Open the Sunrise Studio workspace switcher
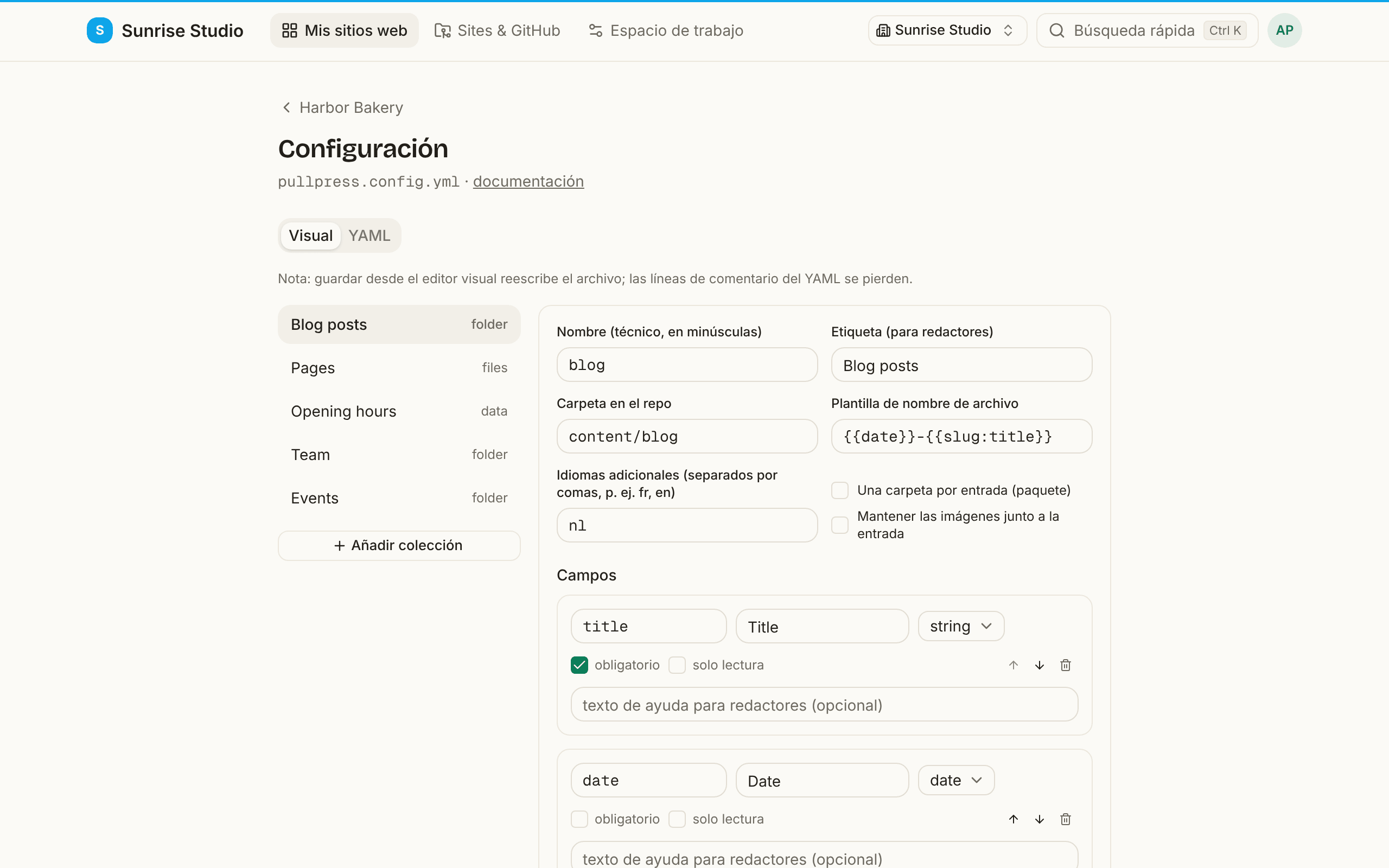The width and height of the screenshot is (1389, 868). (x=947, y=30)
